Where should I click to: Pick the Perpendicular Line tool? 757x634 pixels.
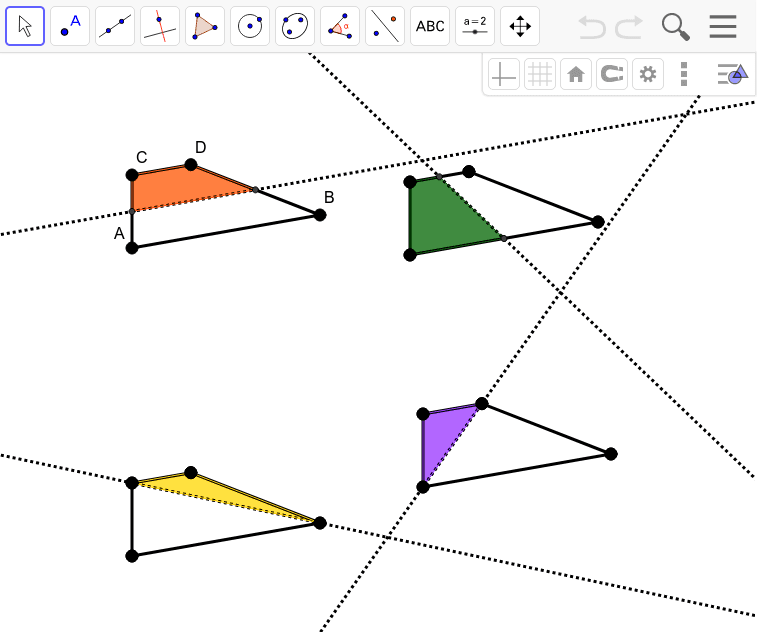coord(160,26)
